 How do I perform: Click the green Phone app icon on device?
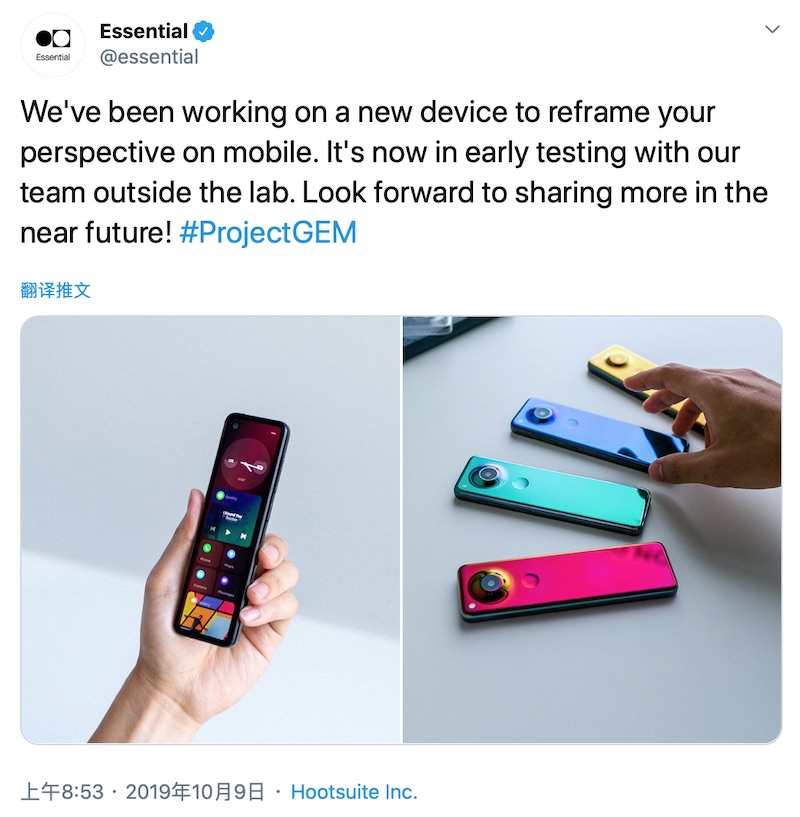pyautogui.click(x=207, y=548)
